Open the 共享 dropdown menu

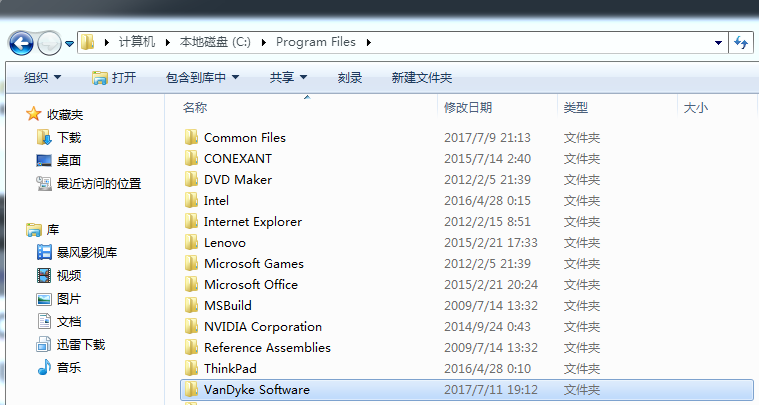tap(288, 77)
